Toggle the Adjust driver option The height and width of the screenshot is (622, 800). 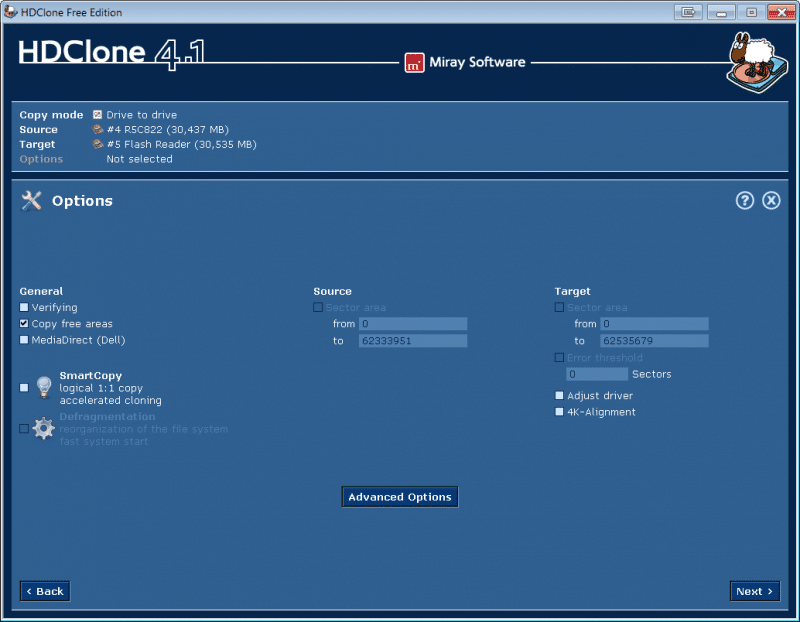pos(559,395)
